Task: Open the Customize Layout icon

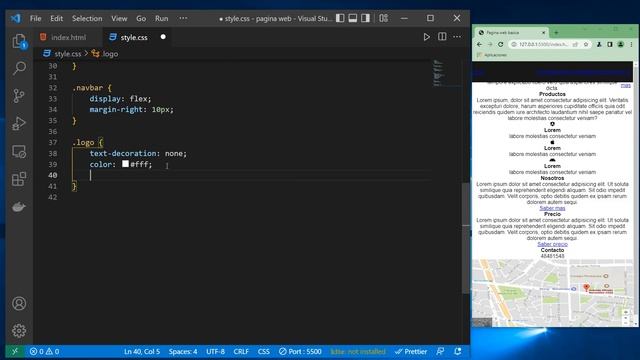Action: (383, 18)
